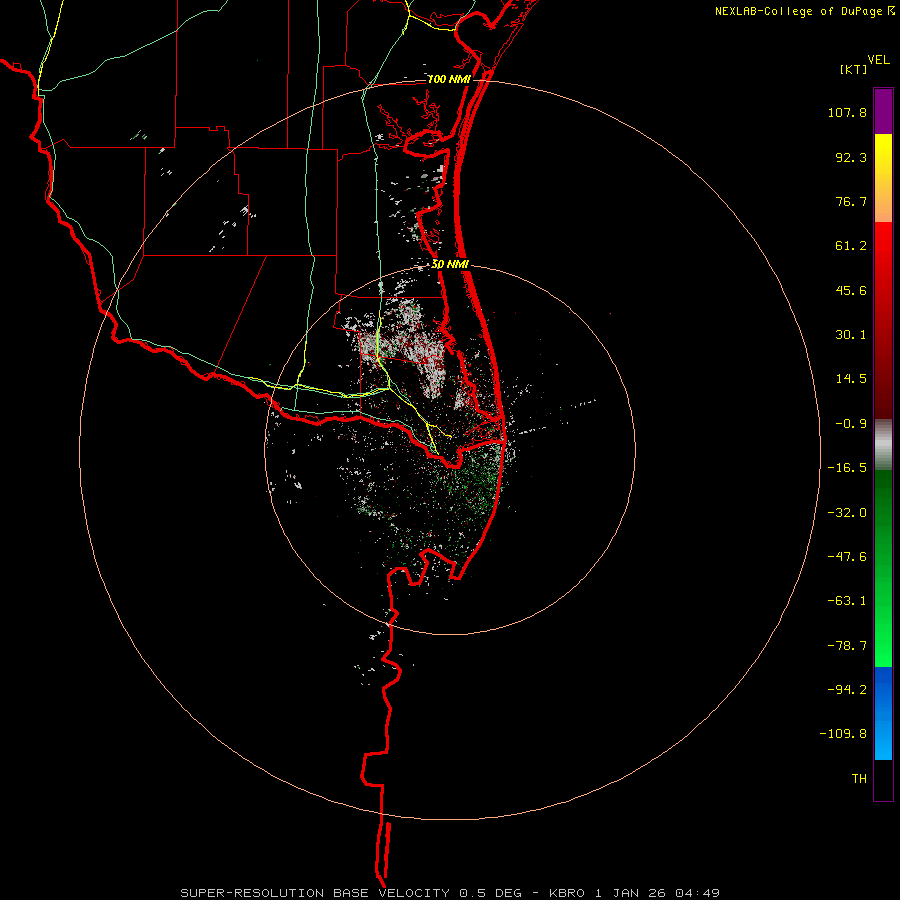This screenshot has width=900, height=900.
Task: Click the [KT] units label
Action: click(x=854, y=69)
